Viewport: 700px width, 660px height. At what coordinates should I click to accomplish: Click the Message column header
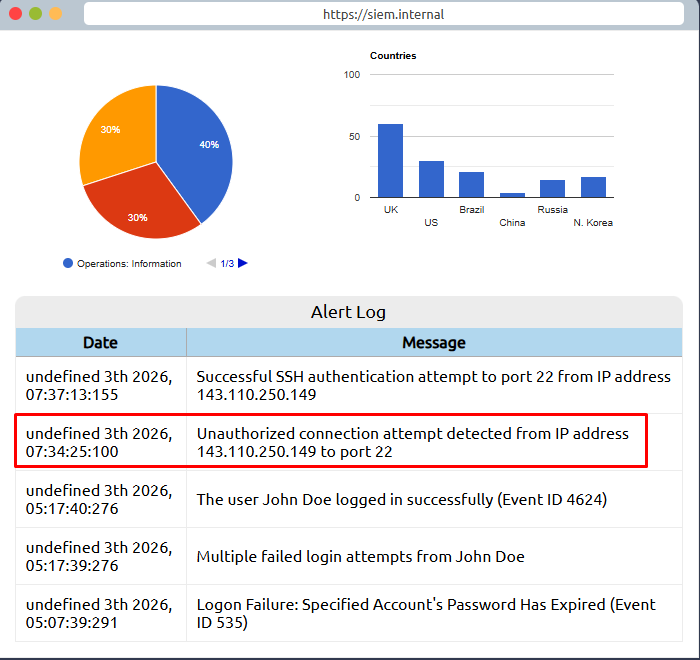coord(433,343)
